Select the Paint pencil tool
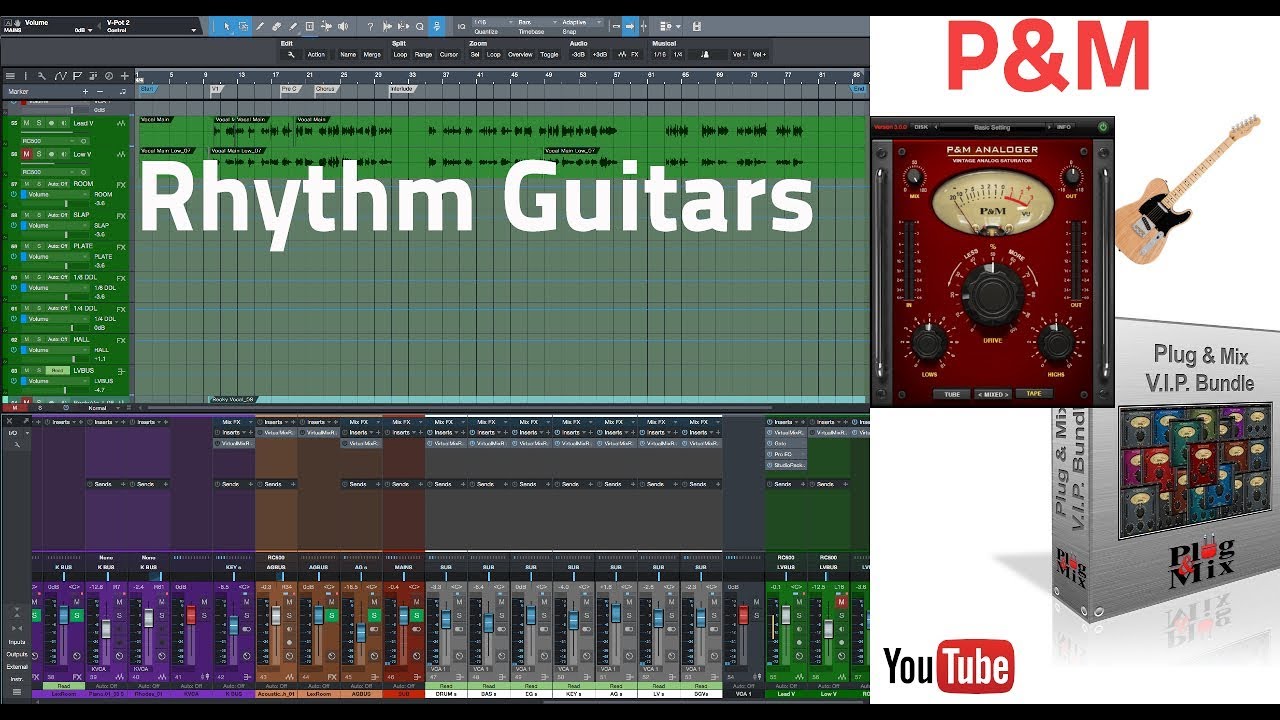 coord(293,26)
